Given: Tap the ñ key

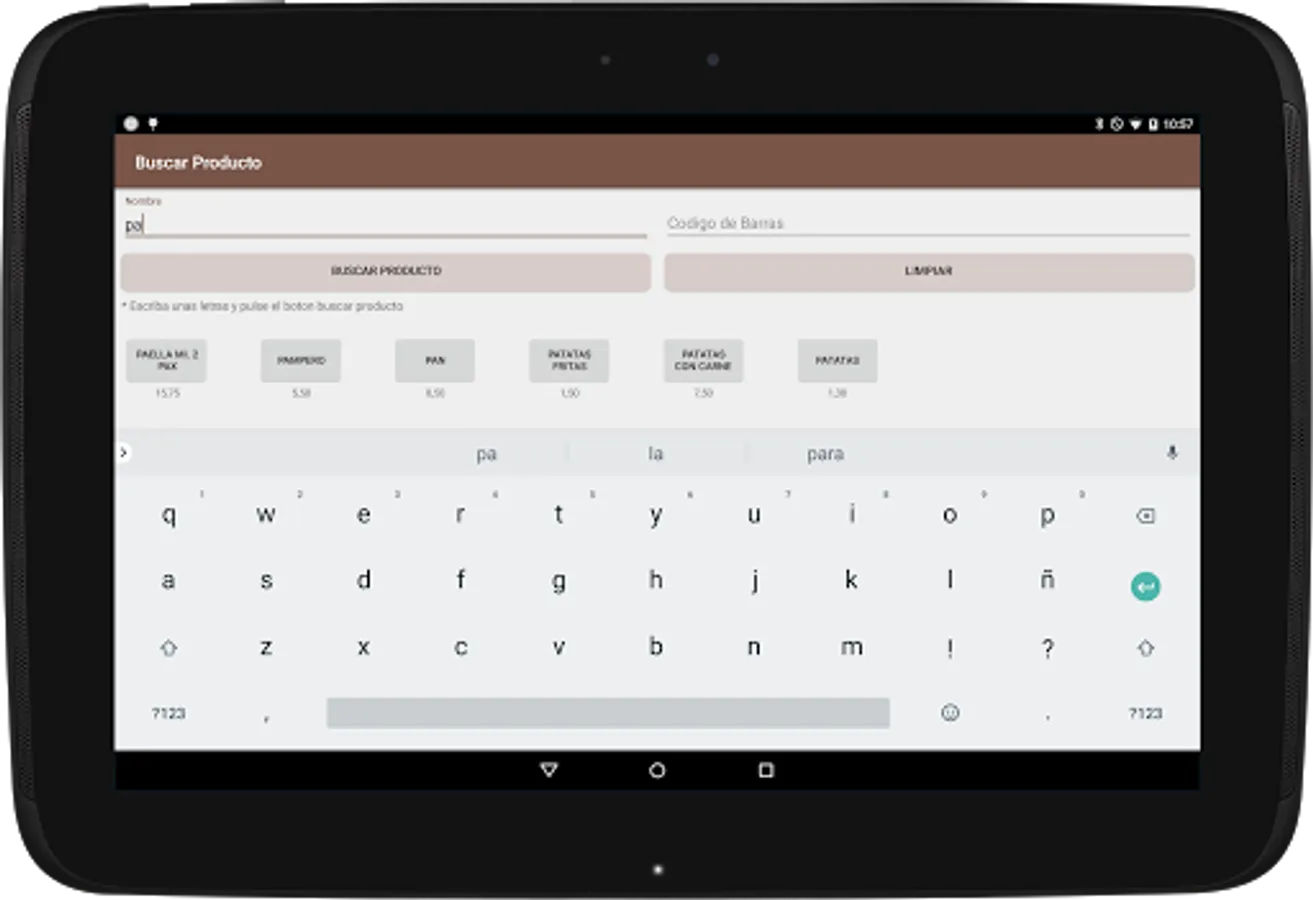Looking at the screenshot, I should (1047, 581).
